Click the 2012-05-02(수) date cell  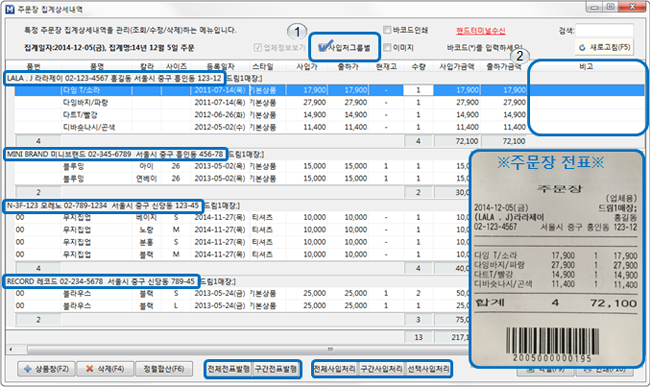coord(220,127)
